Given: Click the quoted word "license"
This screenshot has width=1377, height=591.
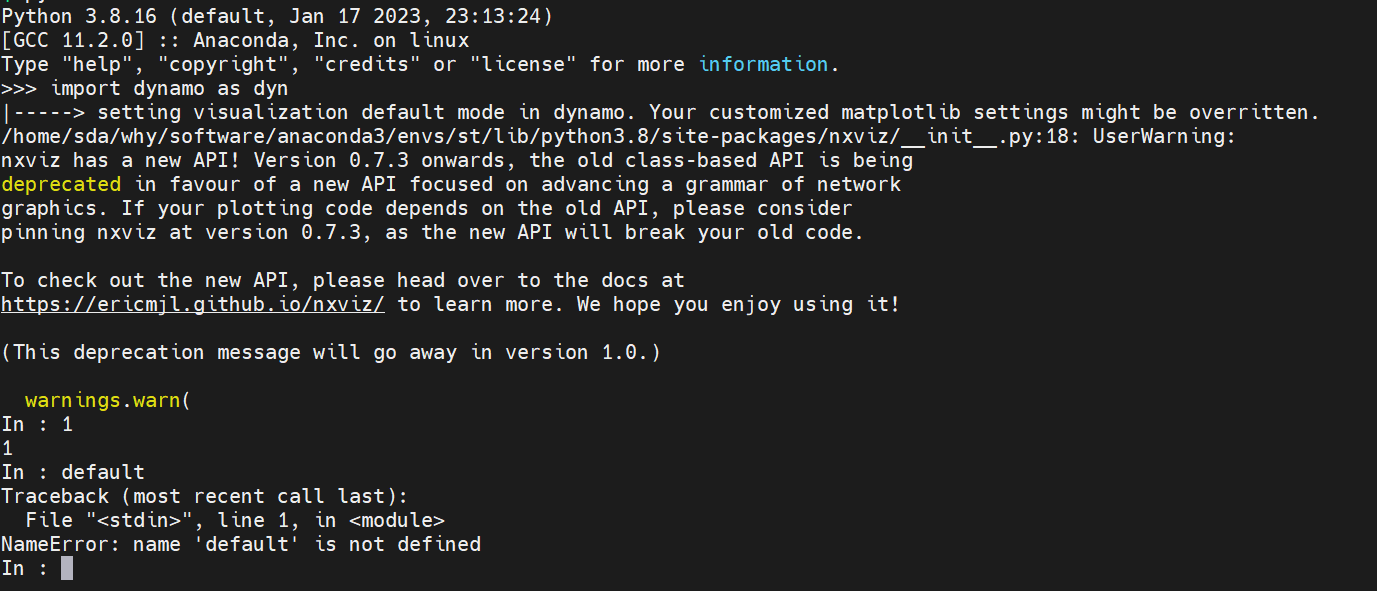Looking at the screenshot, I should 534,64.
